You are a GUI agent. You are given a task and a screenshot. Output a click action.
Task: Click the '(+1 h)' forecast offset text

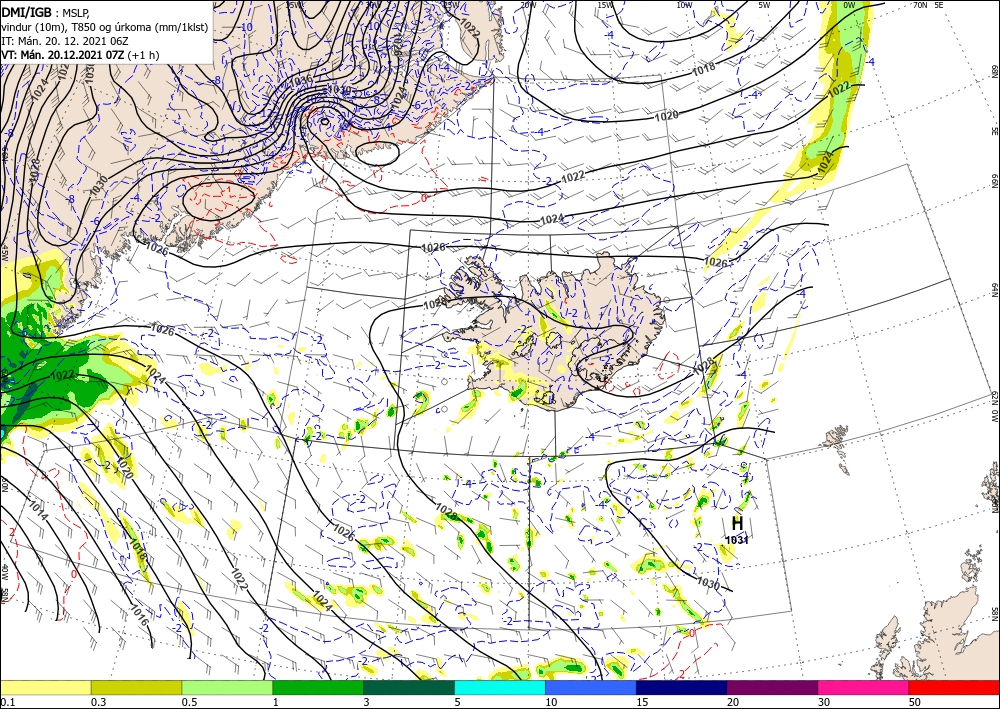click(143, 55)
